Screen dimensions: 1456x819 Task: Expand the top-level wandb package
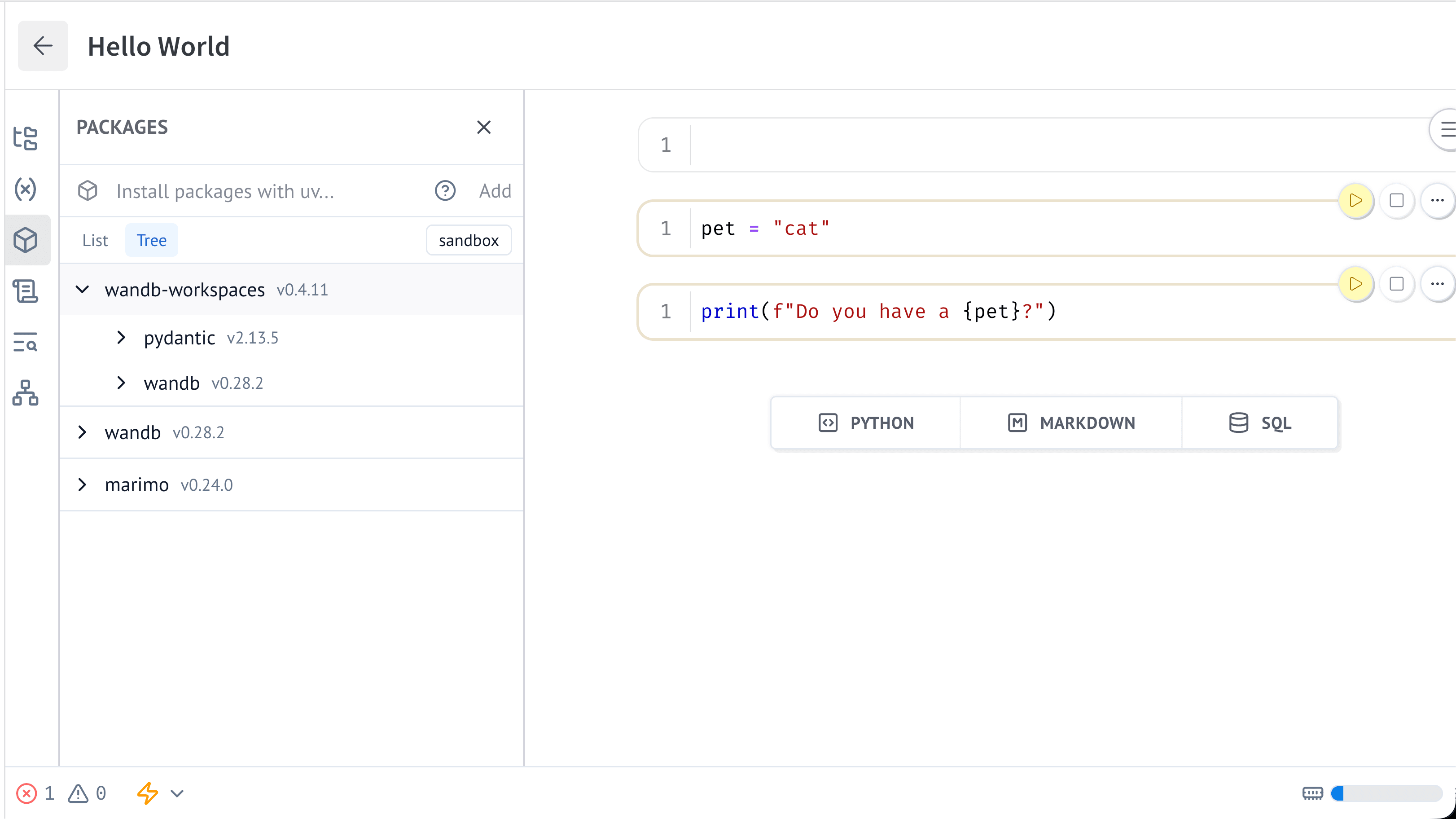83,433
